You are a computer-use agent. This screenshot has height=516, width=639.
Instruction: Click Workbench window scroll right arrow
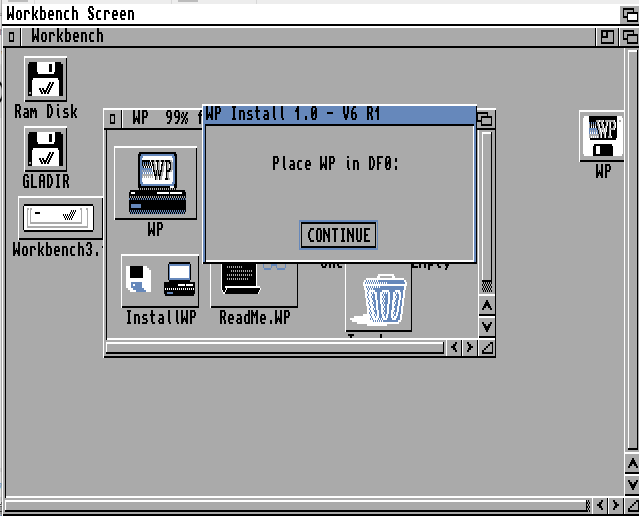[615, 505]
